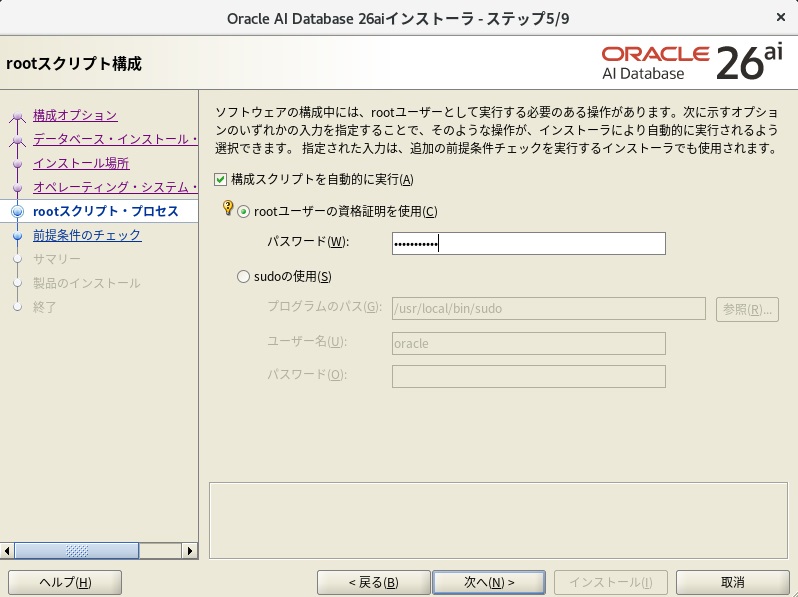Select rootユーザーの資格証明を使用 radio button
The image size is (798, 597).
pyautogui.click(x=243, y=211)
